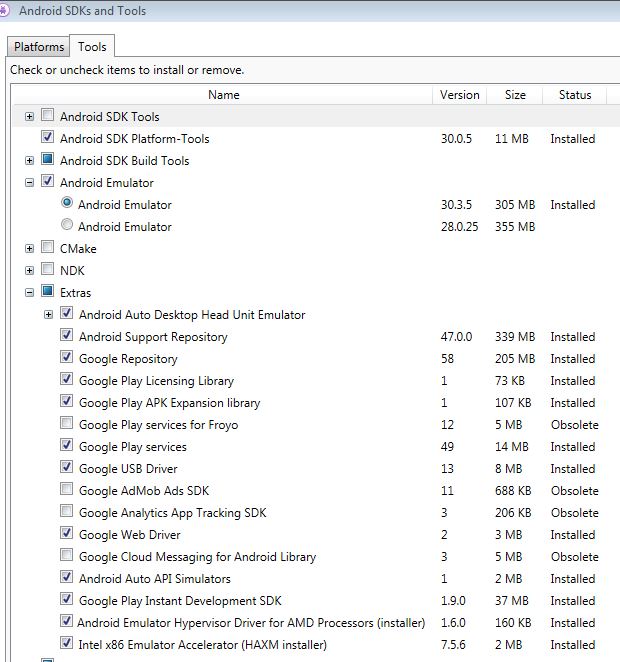Expand the Android SDK Tools node
The image size is (620, 662).
point(29,117)
